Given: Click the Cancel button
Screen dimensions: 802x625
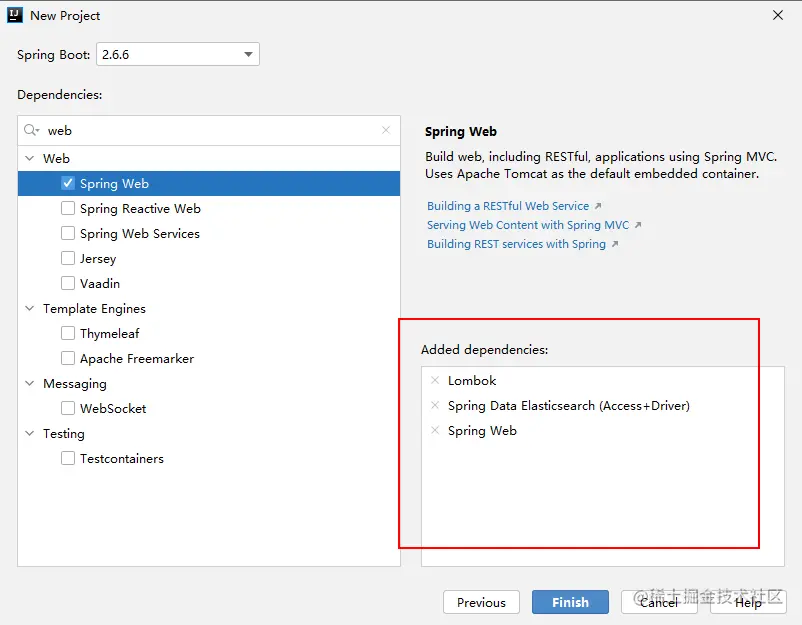Looking at the screenshot, I should pos(659,602).
